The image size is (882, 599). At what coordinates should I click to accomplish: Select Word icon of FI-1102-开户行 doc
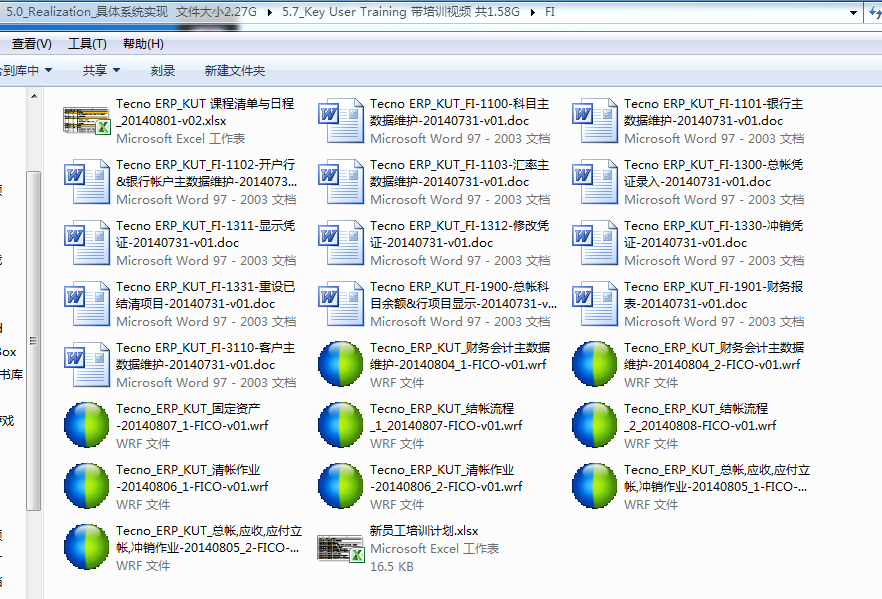pyautogui.click(x=87, y=182)
